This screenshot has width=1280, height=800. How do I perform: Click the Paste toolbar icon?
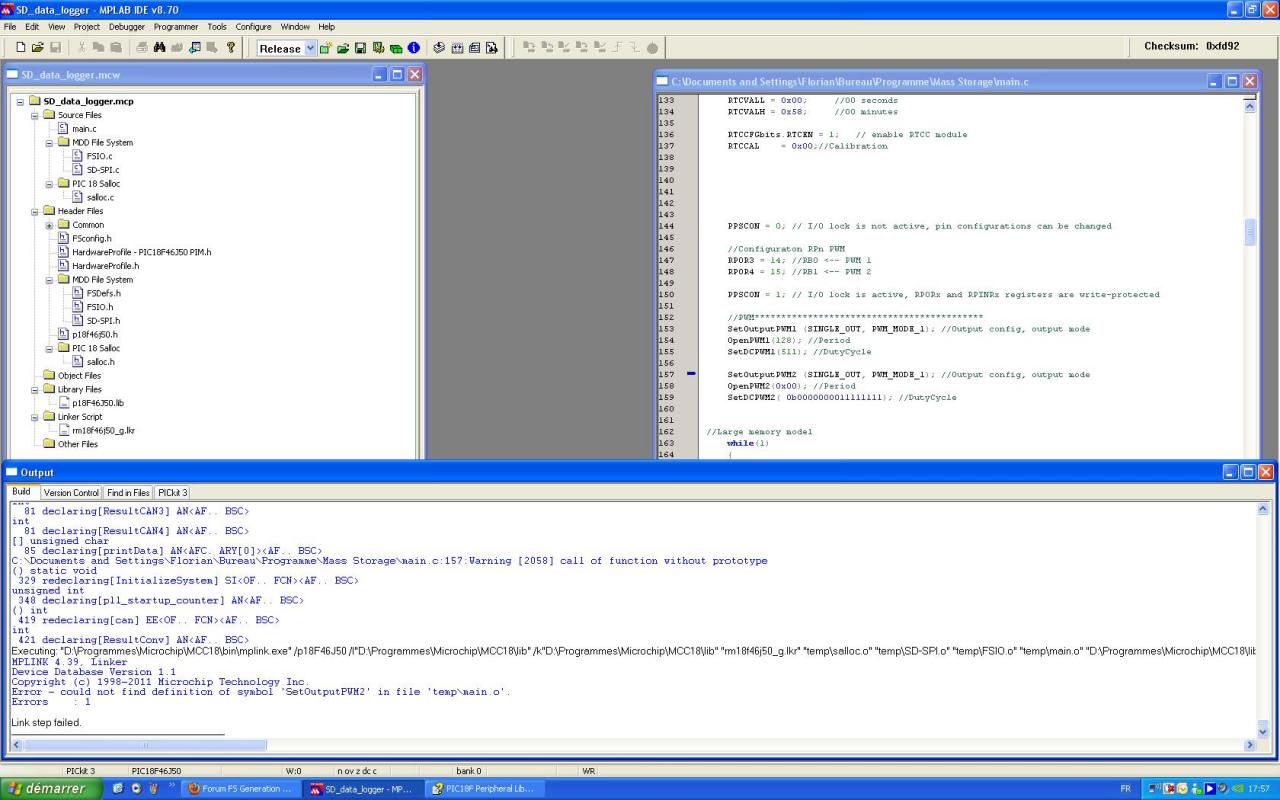tap(116, 47)
